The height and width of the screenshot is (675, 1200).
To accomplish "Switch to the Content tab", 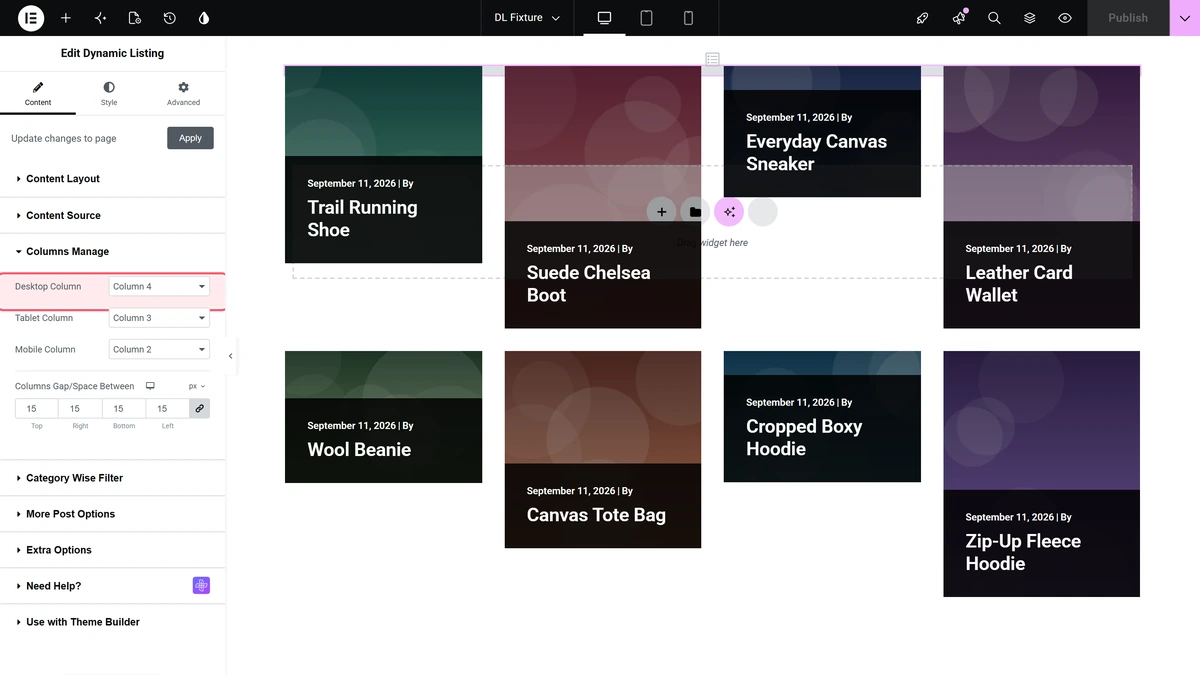I will [x=38, y=94].
